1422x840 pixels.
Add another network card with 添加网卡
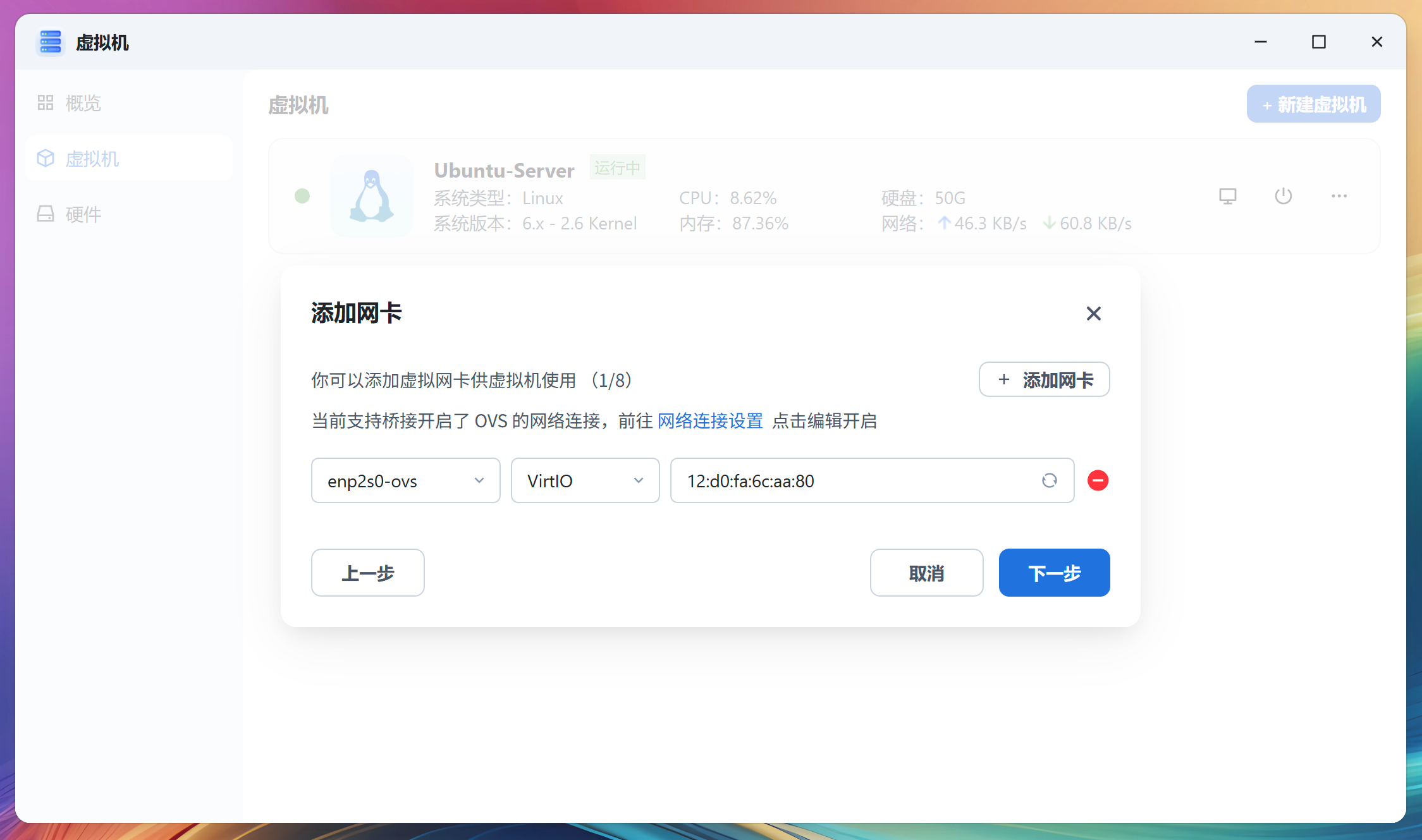click(x=1044, y=379)
